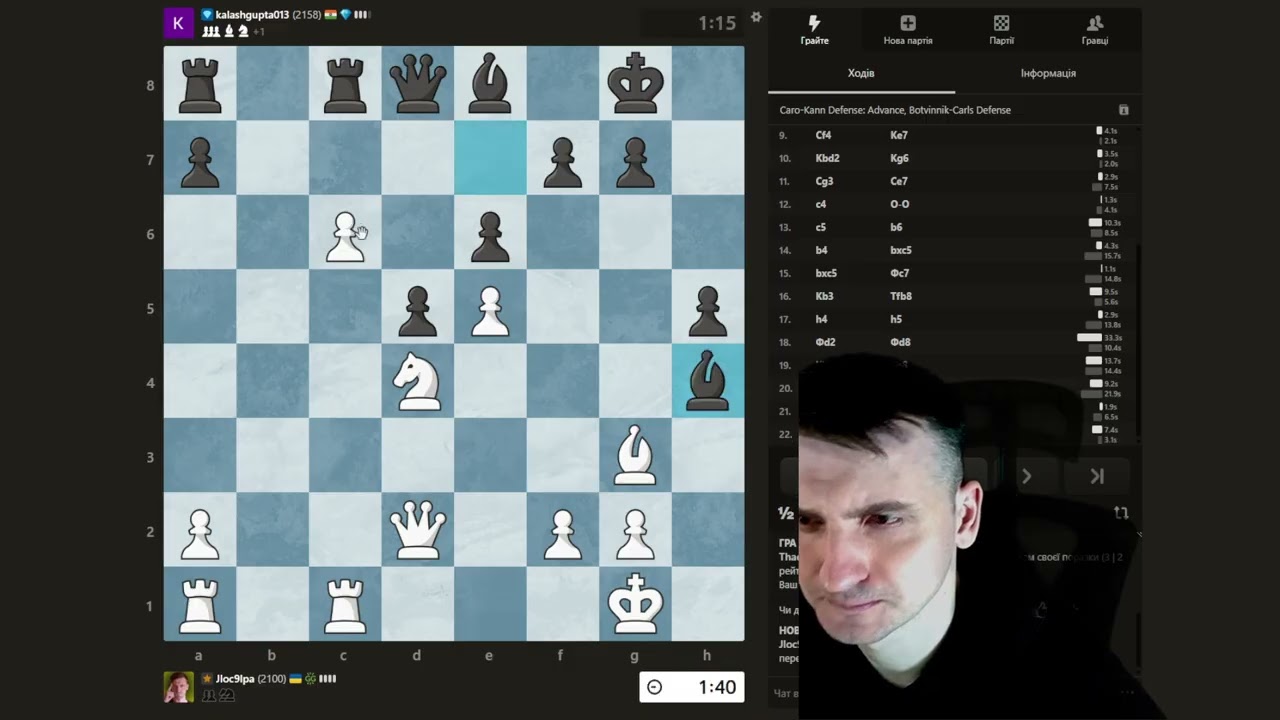This screenshot has width=1280, height=720.
Task: Offer a draw with ½ button
Action: click(x=786, y=513)
